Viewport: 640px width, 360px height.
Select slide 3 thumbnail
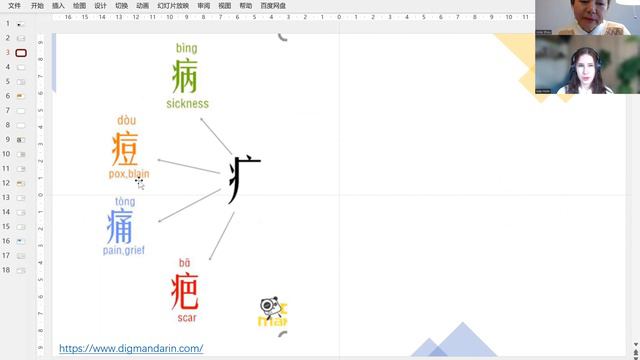point(21,53)
